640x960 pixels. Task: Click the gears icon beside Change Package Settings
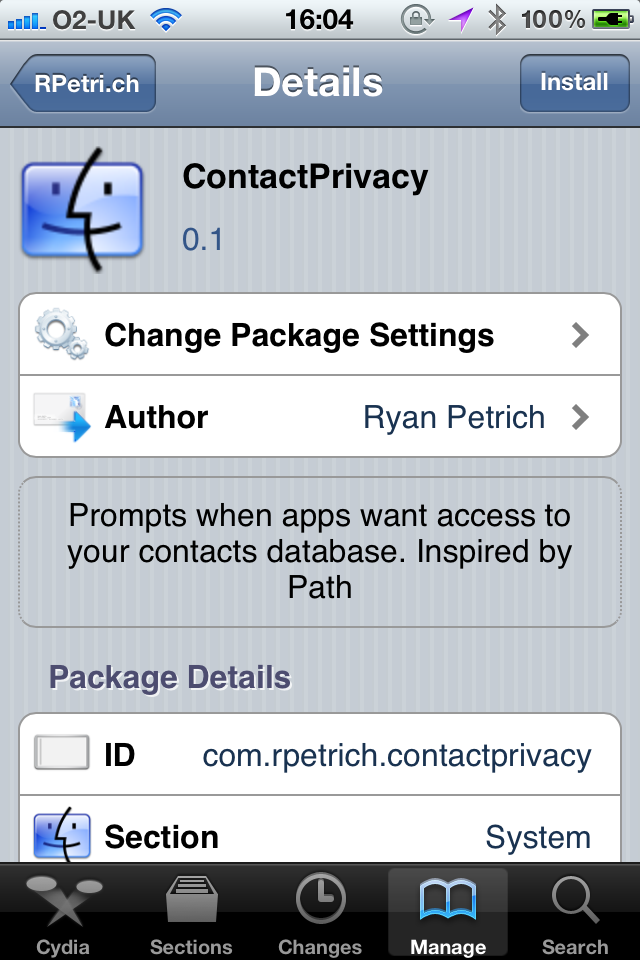[x=61, y=334]
